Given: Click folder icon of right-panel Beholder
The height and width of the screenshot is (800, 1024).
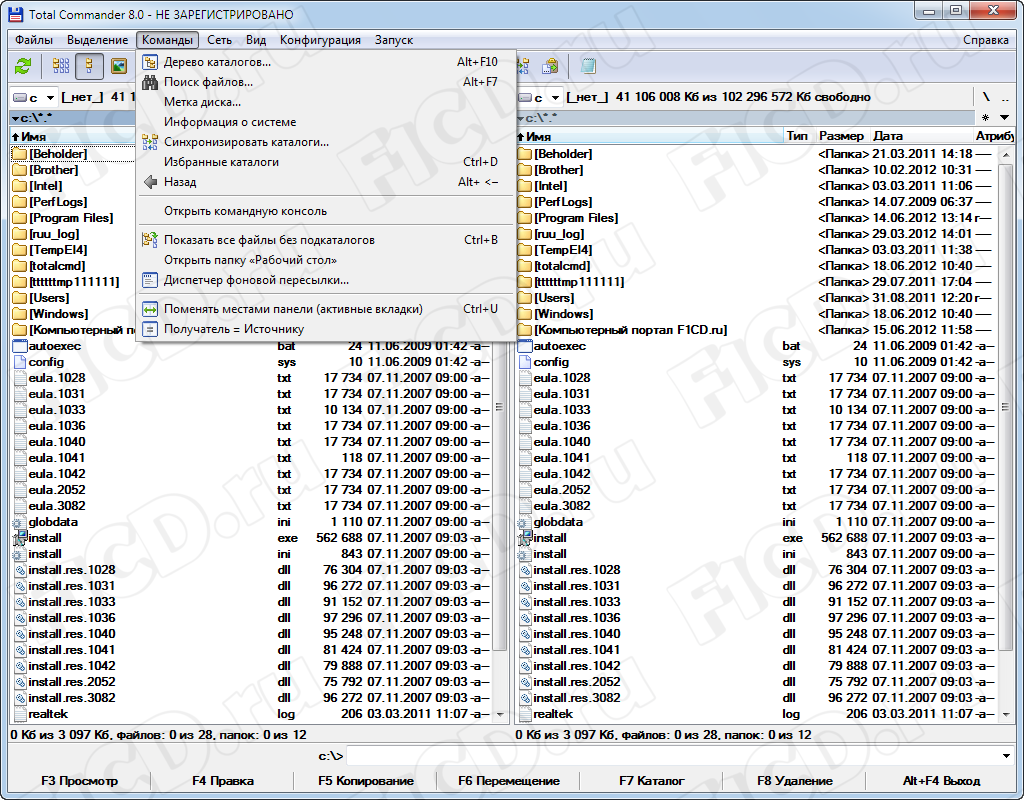Looking at the screenshot, I should point(524,154).
